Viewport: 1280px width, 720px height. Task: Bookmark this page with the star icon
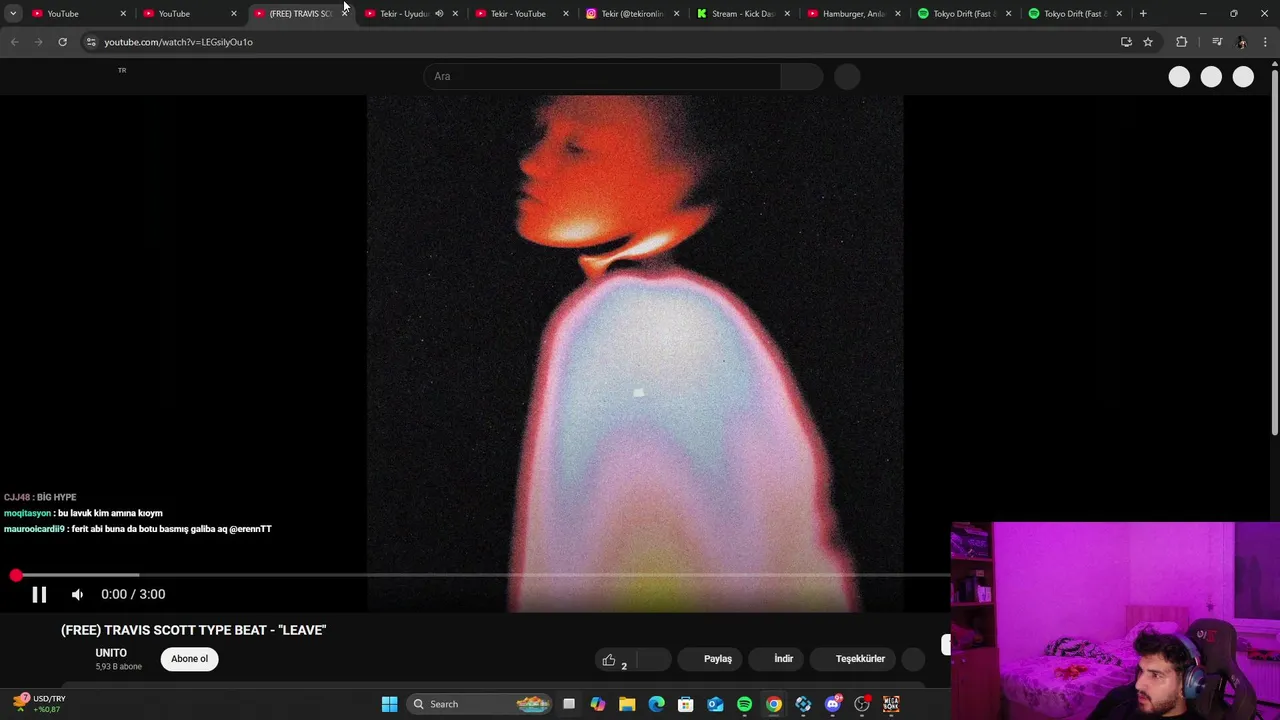(x=1148, y=42)
